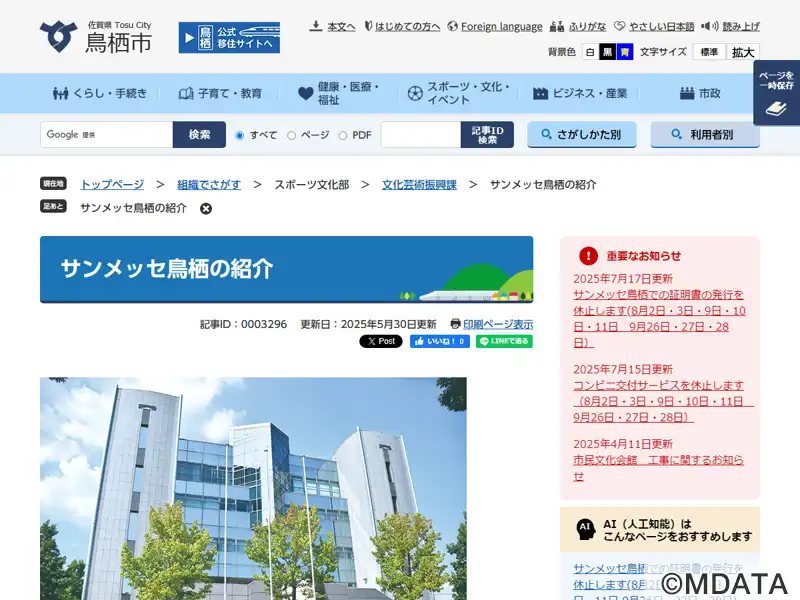Click the Sunmesse Tosu building photo
This screenshot has height=600, width=800.
point(253,489)
